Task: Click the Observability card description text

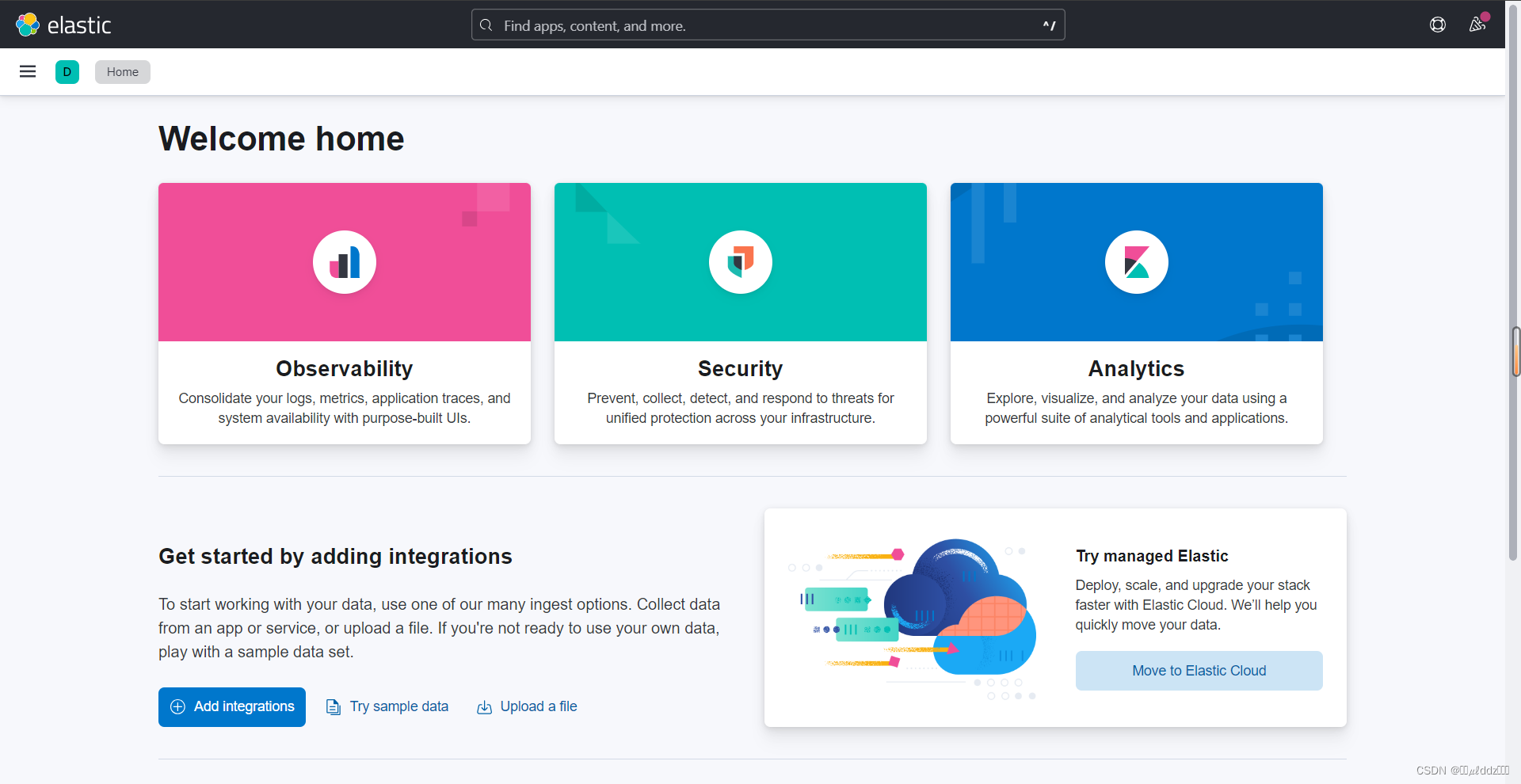Action: [x=345, y=408]
